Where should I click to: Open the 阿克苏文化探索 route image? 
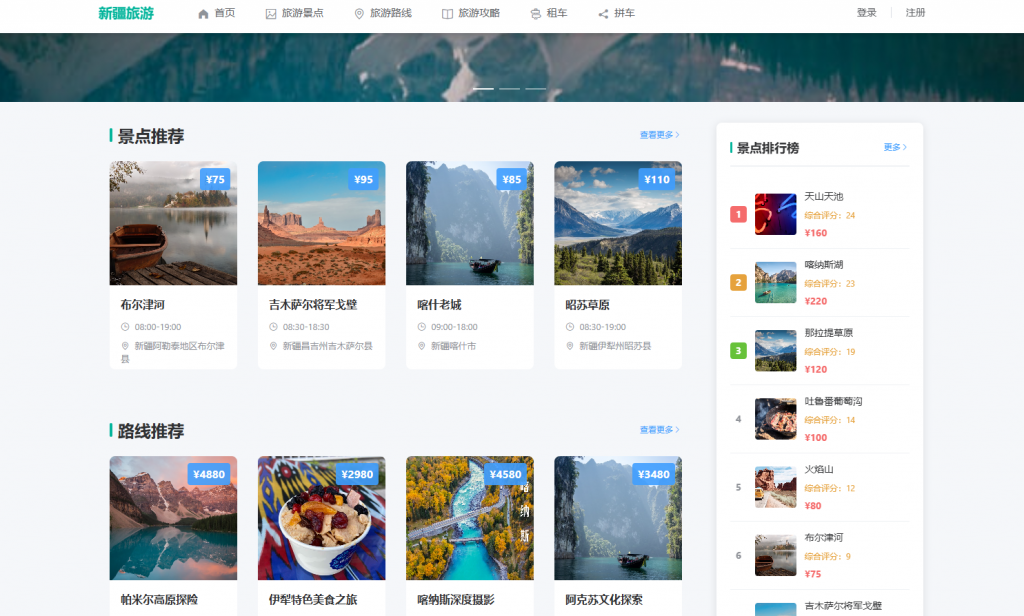click(618, 517)
